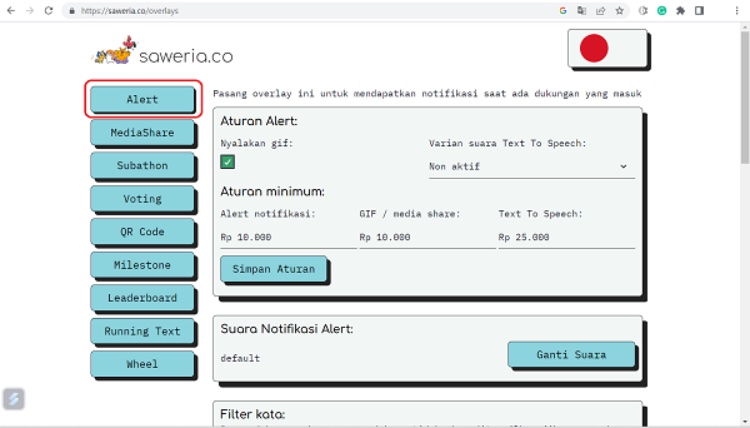Click the extension icon left of Grammarly
This screenshot has height=428, width=750.
tap(643, 11)
